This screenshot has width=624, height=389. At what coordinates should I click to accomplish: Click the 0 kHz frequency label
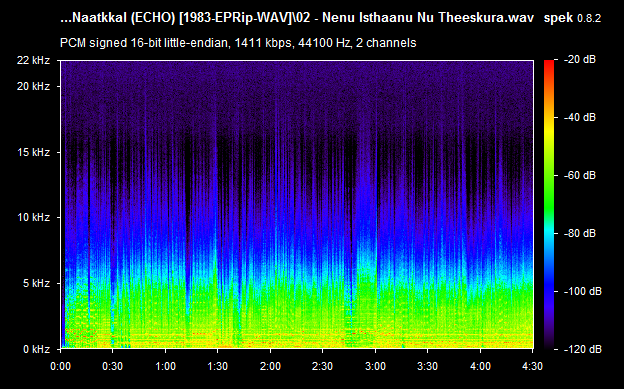(x=36, y=349)
